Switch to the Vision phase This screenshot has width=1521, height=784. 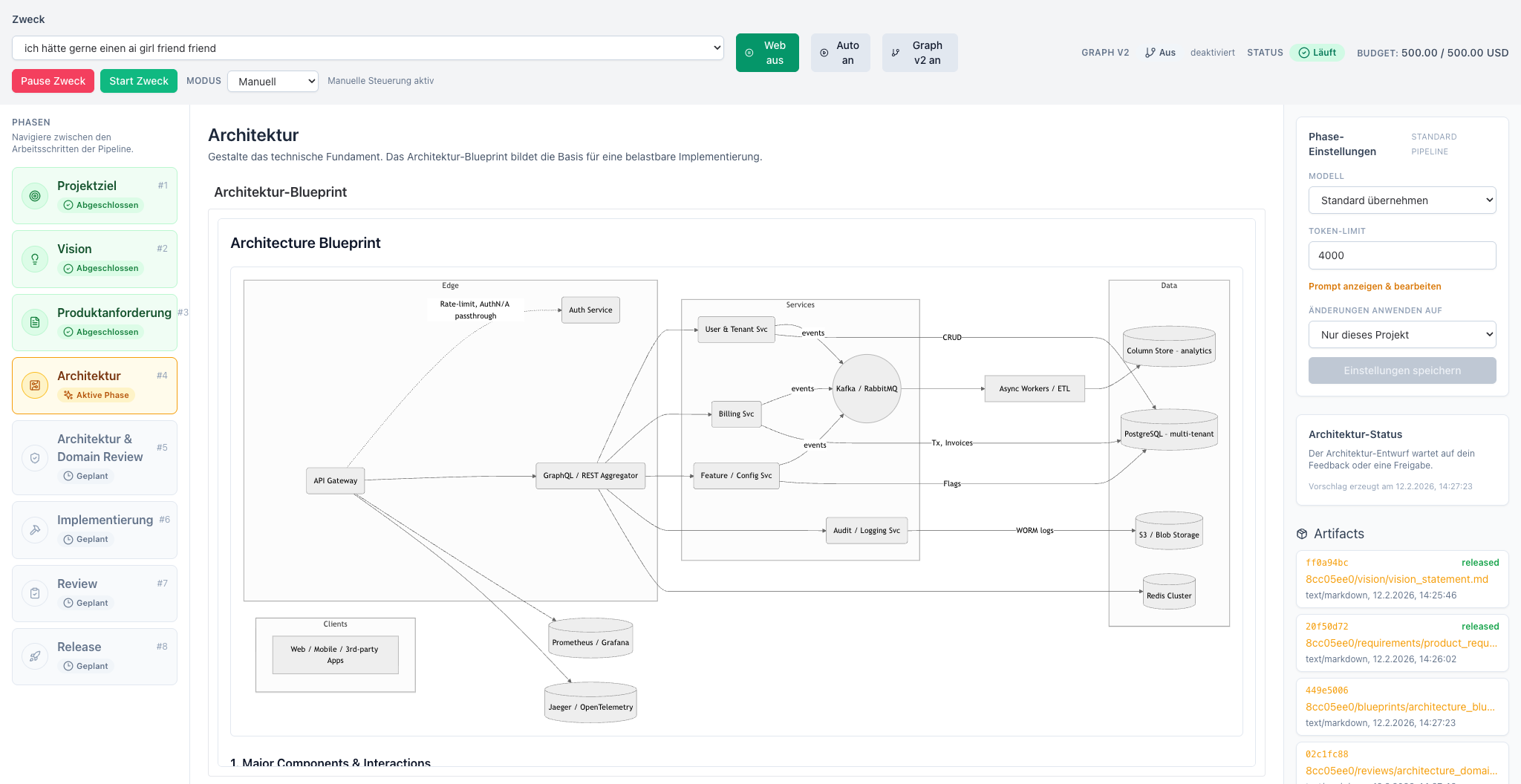click(x=94, y=259)
